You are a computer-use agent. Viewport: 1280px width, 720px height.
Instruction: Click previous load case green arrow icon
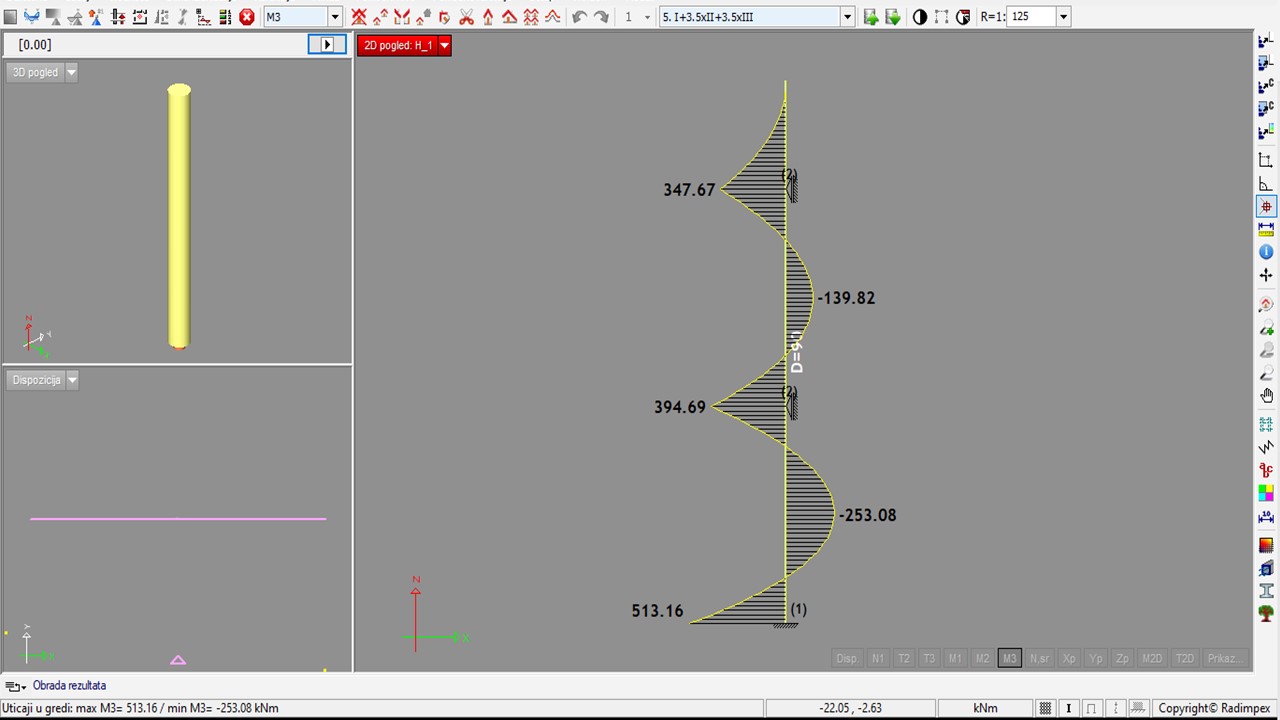(871, 17)
